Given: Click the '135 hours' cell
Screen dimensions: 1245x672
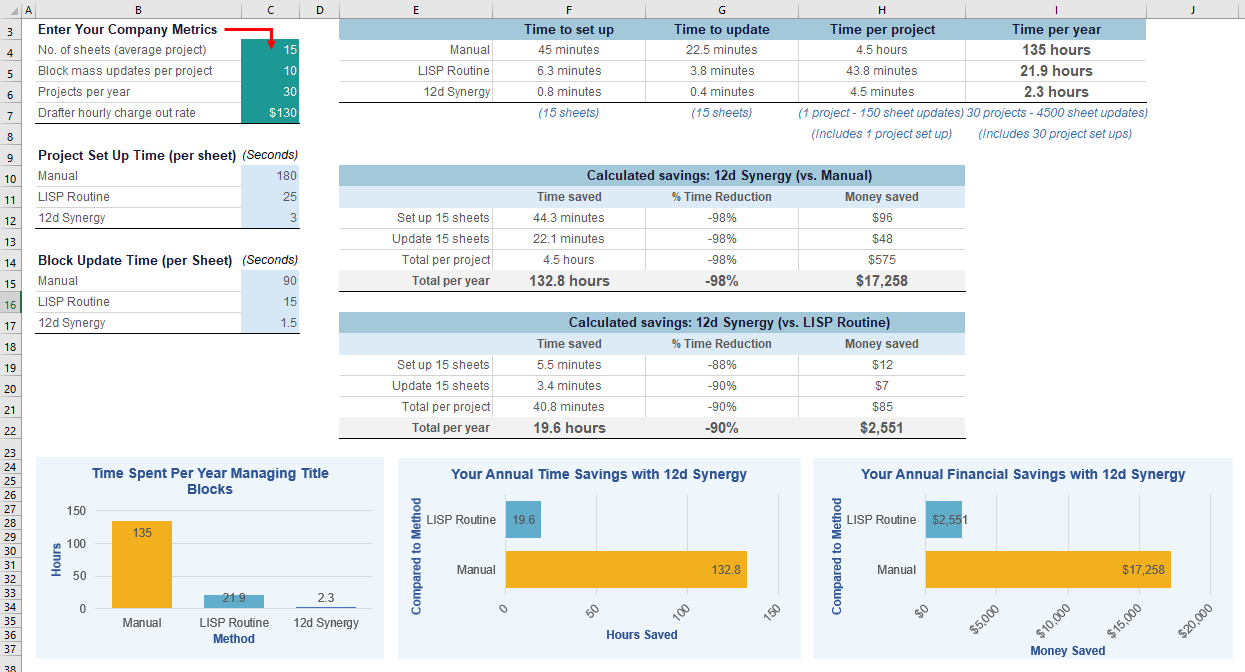Looking at the screenshot, I should (1056, 50).
